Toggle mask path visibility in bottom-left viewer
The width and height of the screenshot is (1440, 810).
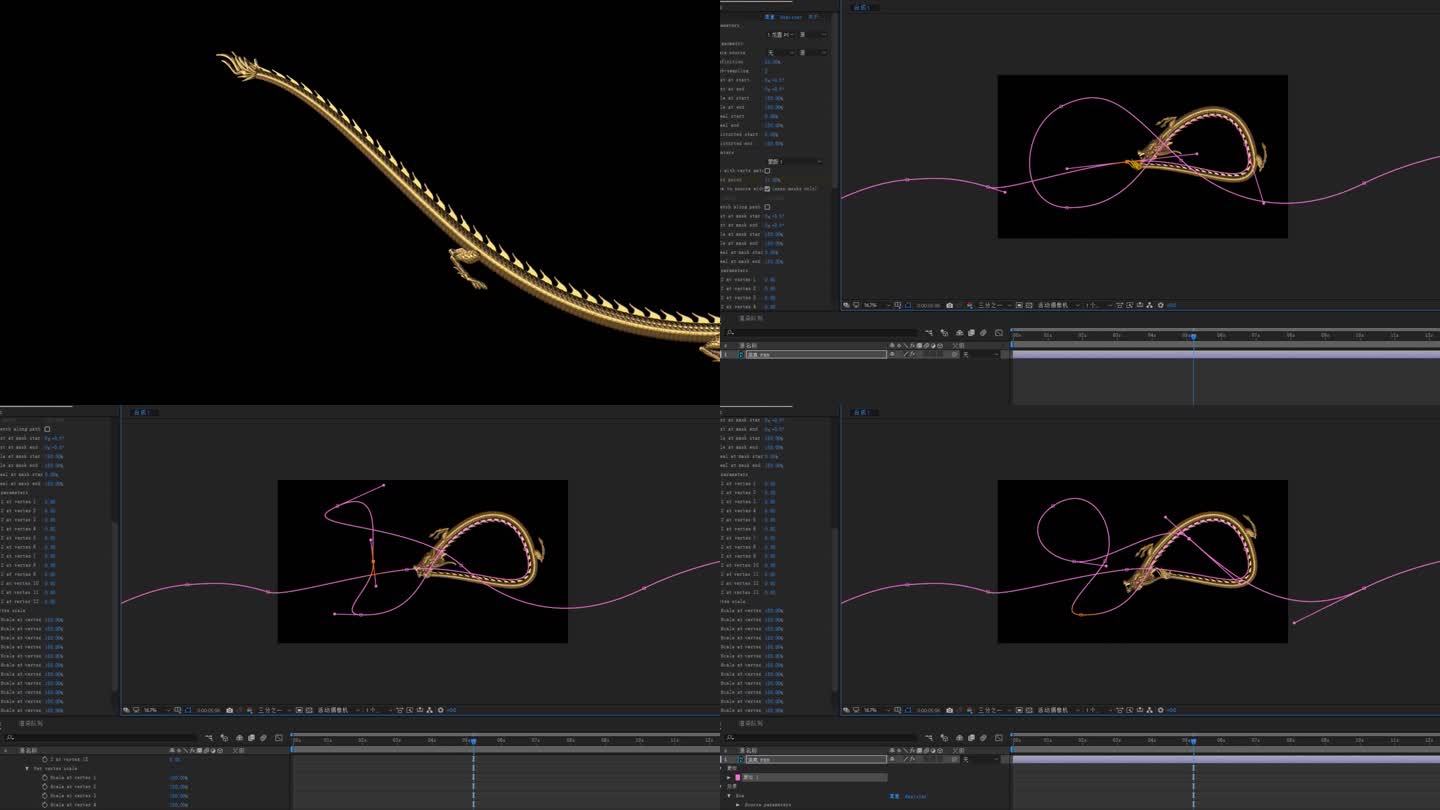[188, 710]
